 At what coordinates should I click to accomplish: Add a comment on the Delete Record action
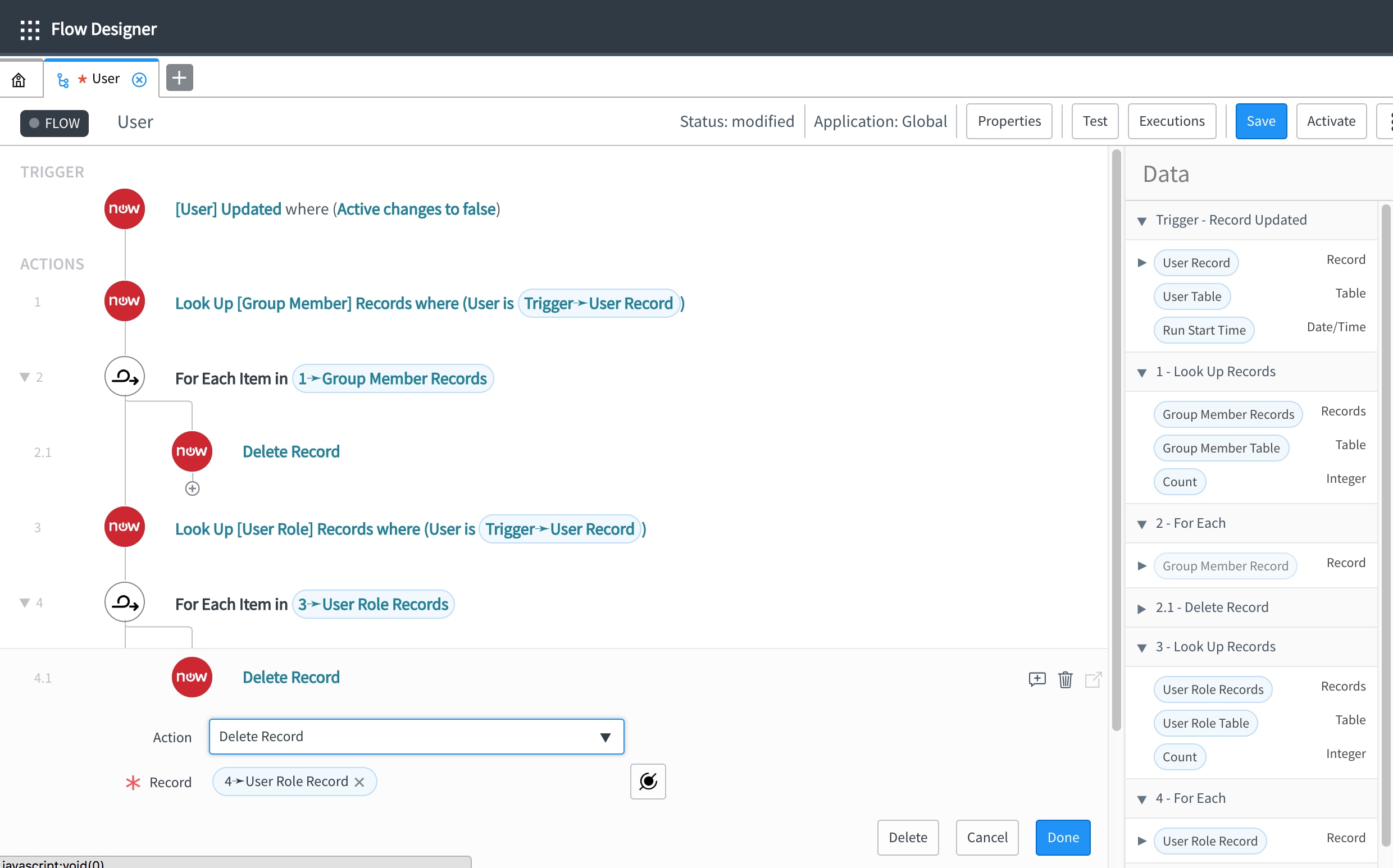[1037, 680]
